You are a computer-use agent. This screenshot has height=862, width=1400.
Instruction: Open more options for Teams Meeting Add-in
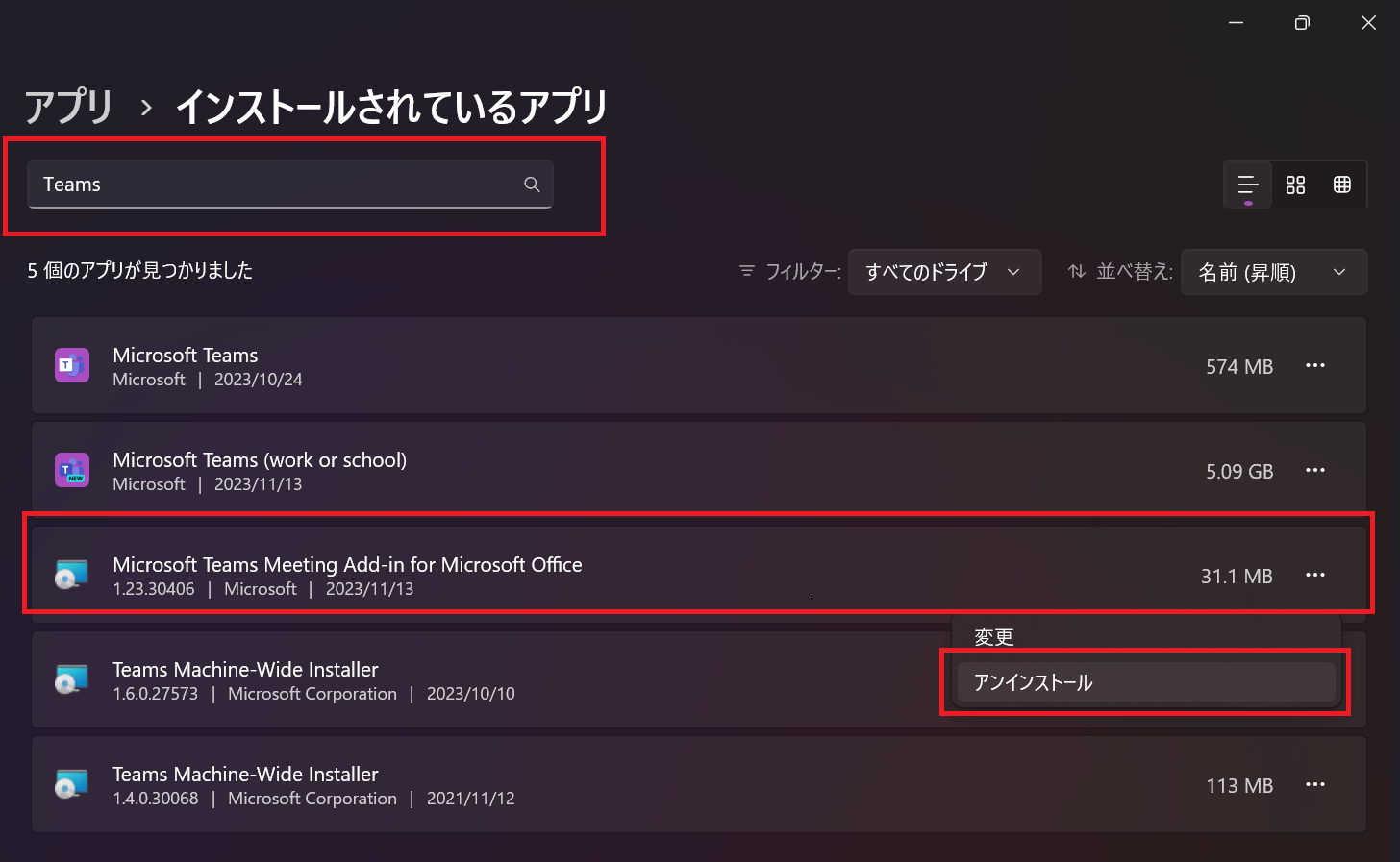(1315, 575)
